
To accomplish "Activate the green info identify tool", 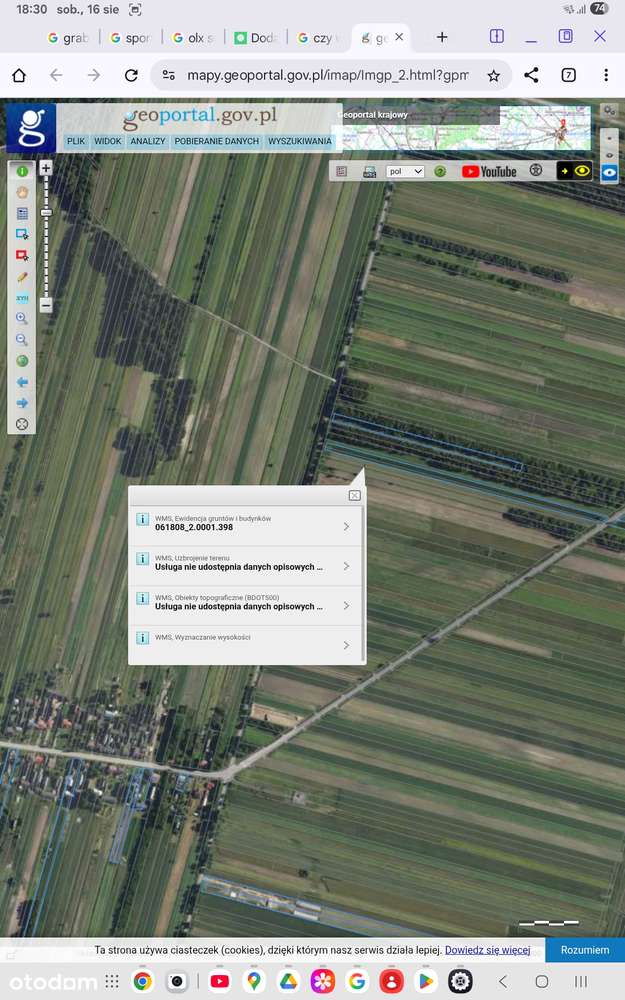I will pos(22,172).
